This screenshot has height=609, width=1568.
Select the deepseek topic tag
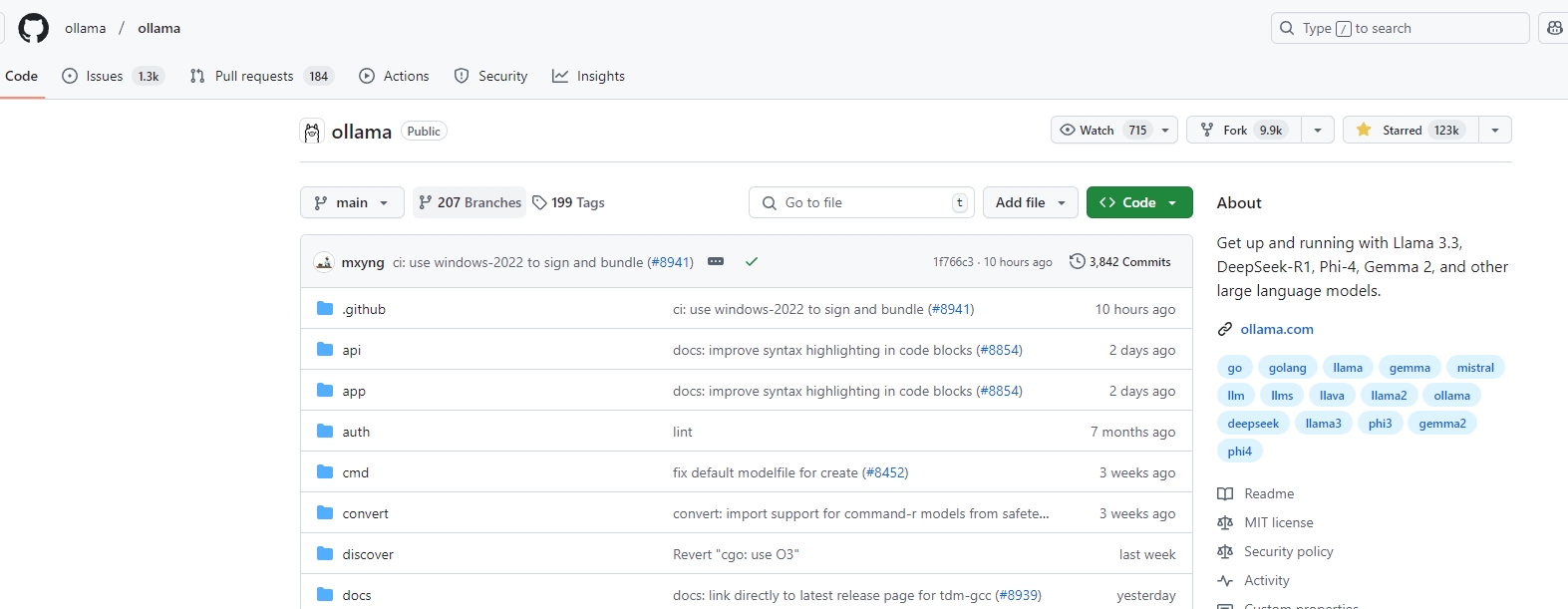click(x=1253, y=424)
